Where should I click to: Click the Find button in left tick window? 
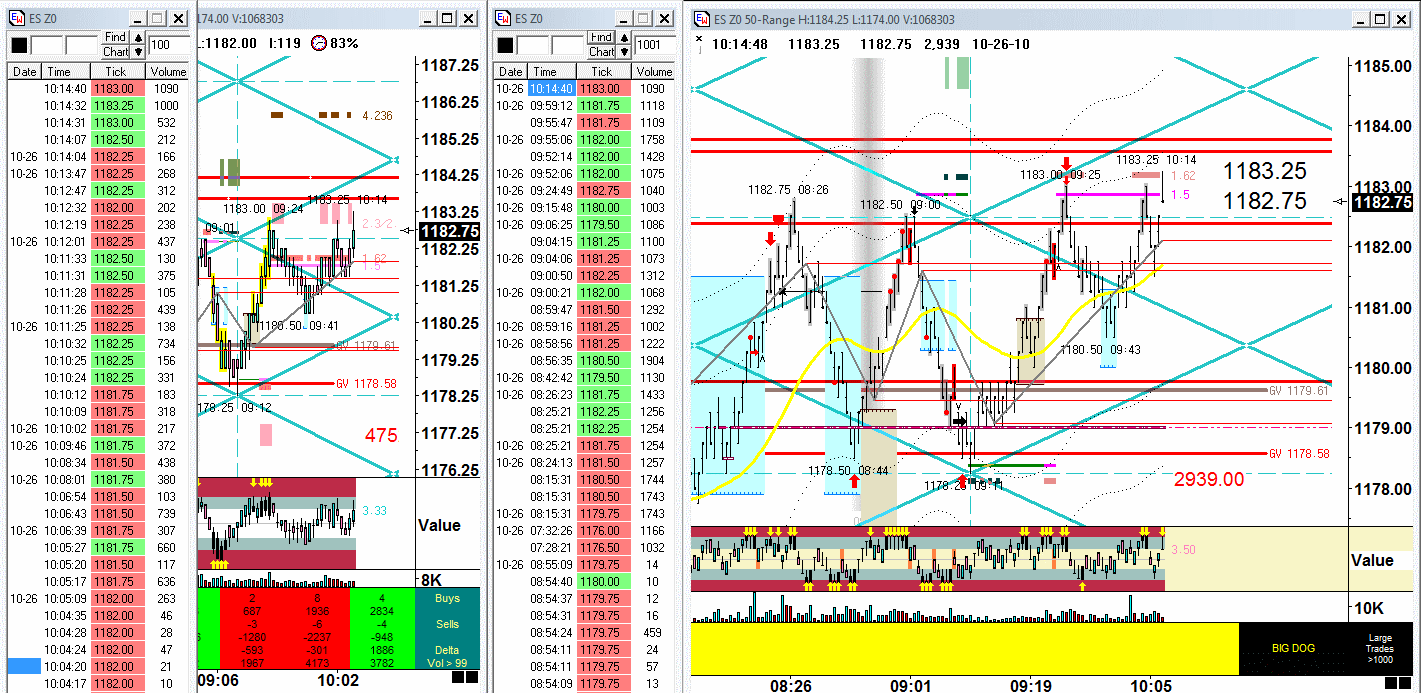[115, 37]
